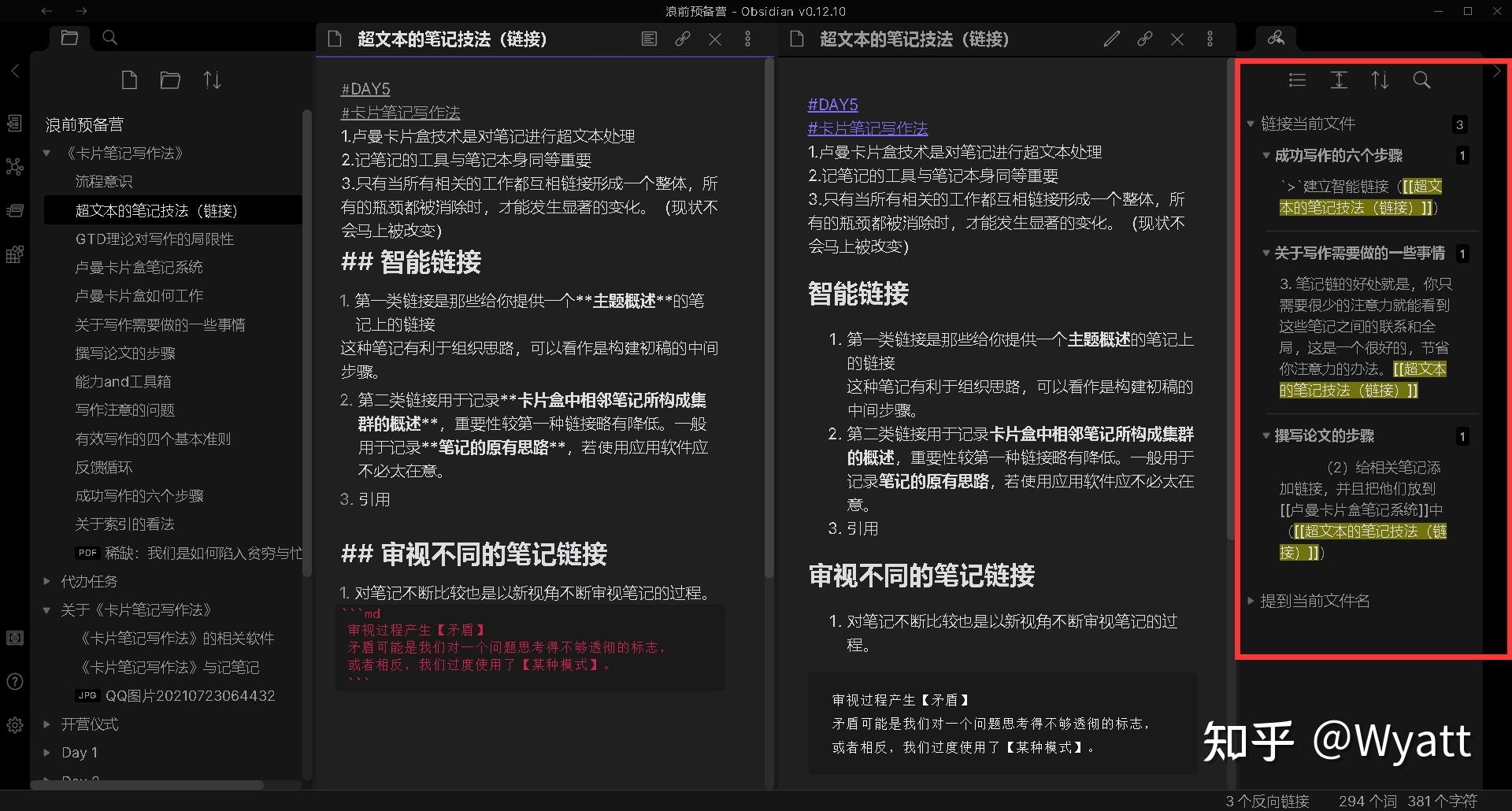1512x811 pixels.
Task: Create a new folder in file explorer
Action: click(x=170, y=80)
